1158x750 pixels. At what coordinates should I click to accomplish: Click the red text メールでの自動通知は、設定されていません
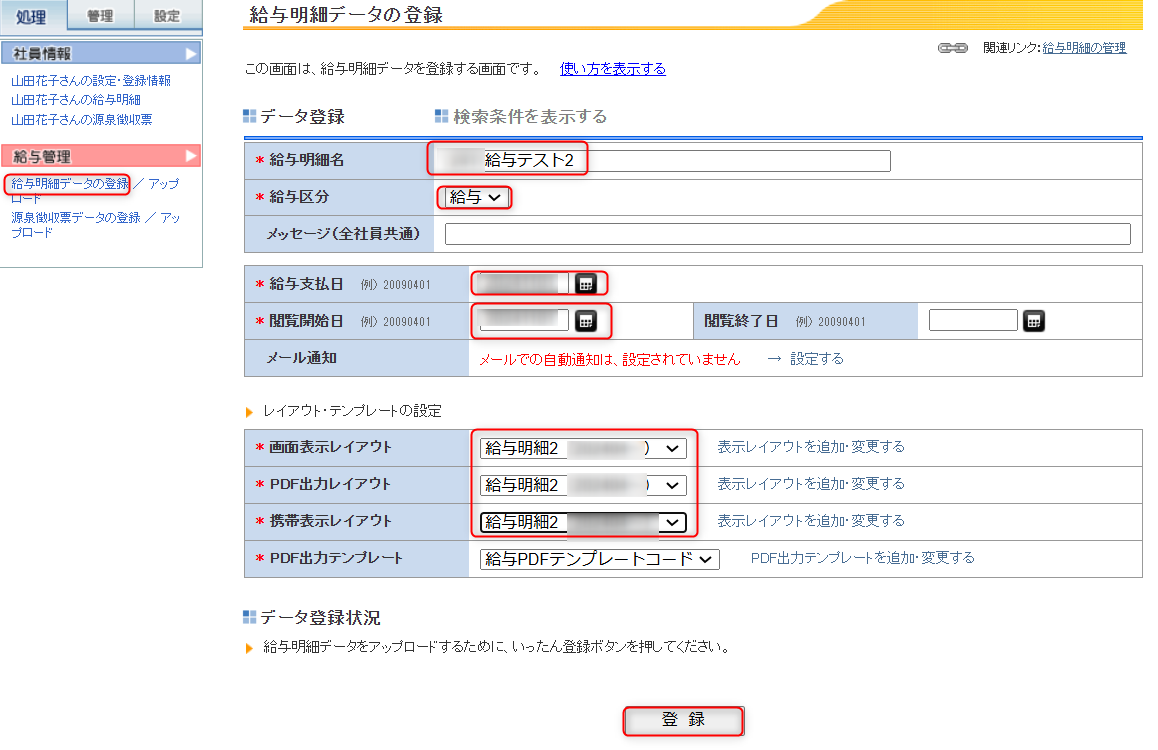[x=609, y=359]
